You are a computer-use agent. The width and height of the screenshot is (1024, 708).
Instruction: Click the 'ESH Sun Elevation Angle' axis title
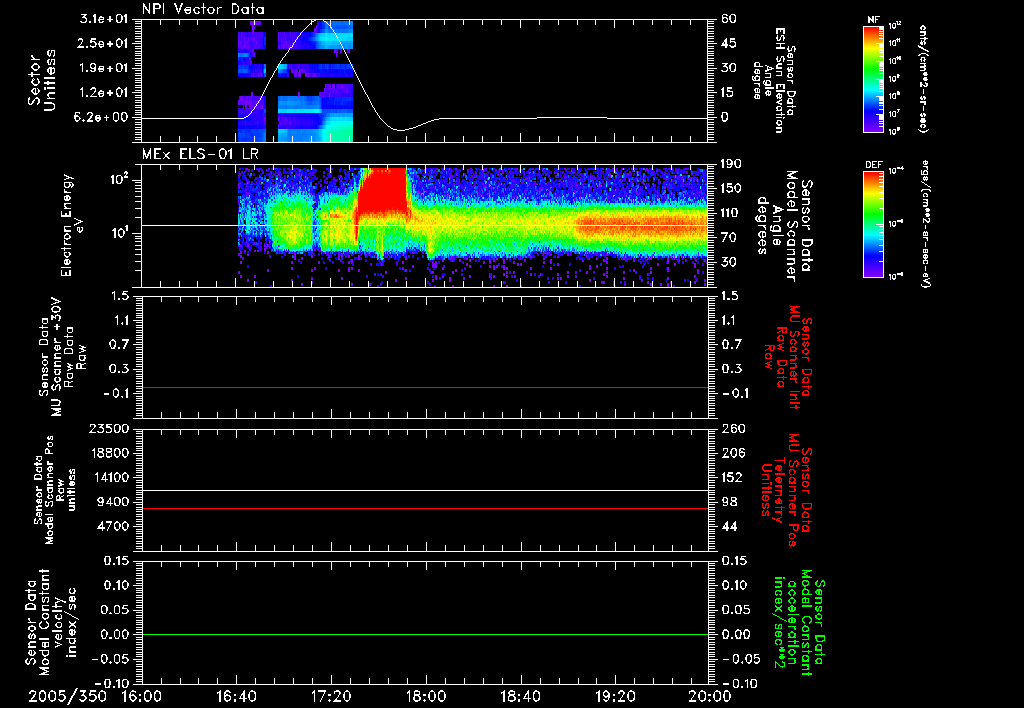tap(775, 80)
